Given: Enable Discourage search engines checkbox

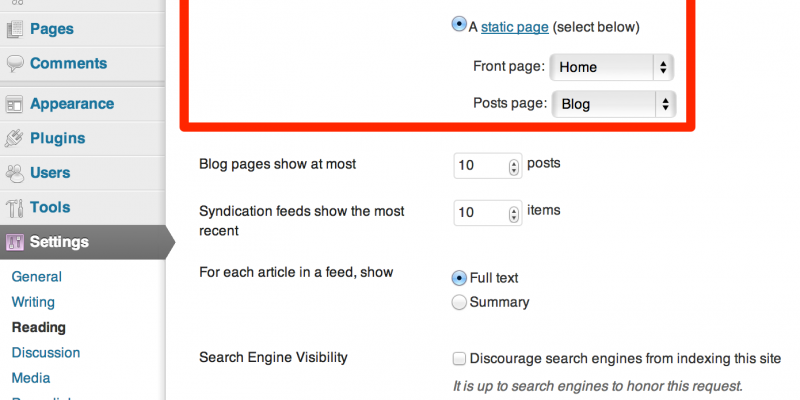Looking at the screenshot, I should click(x=459, y=358).
